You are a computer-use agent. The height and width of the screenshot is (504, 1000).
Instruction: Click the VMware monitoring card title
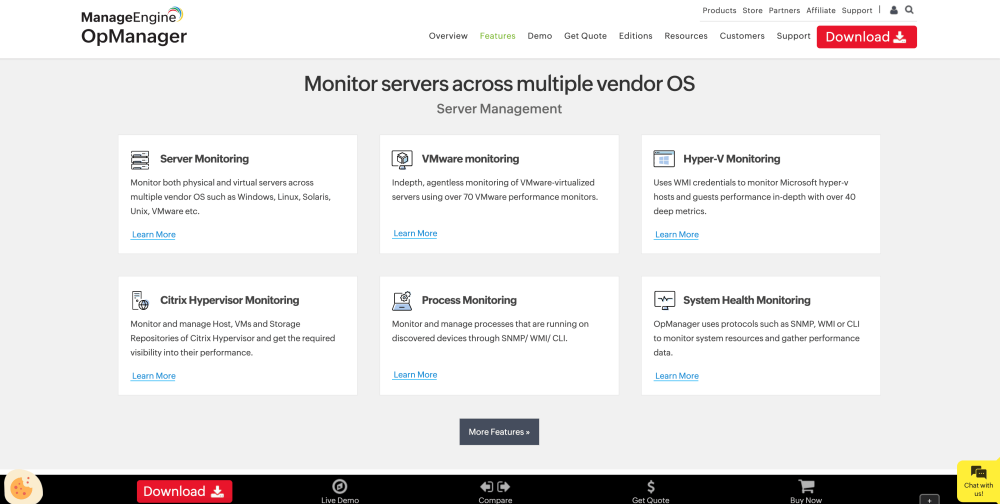(x=471, y=159)
